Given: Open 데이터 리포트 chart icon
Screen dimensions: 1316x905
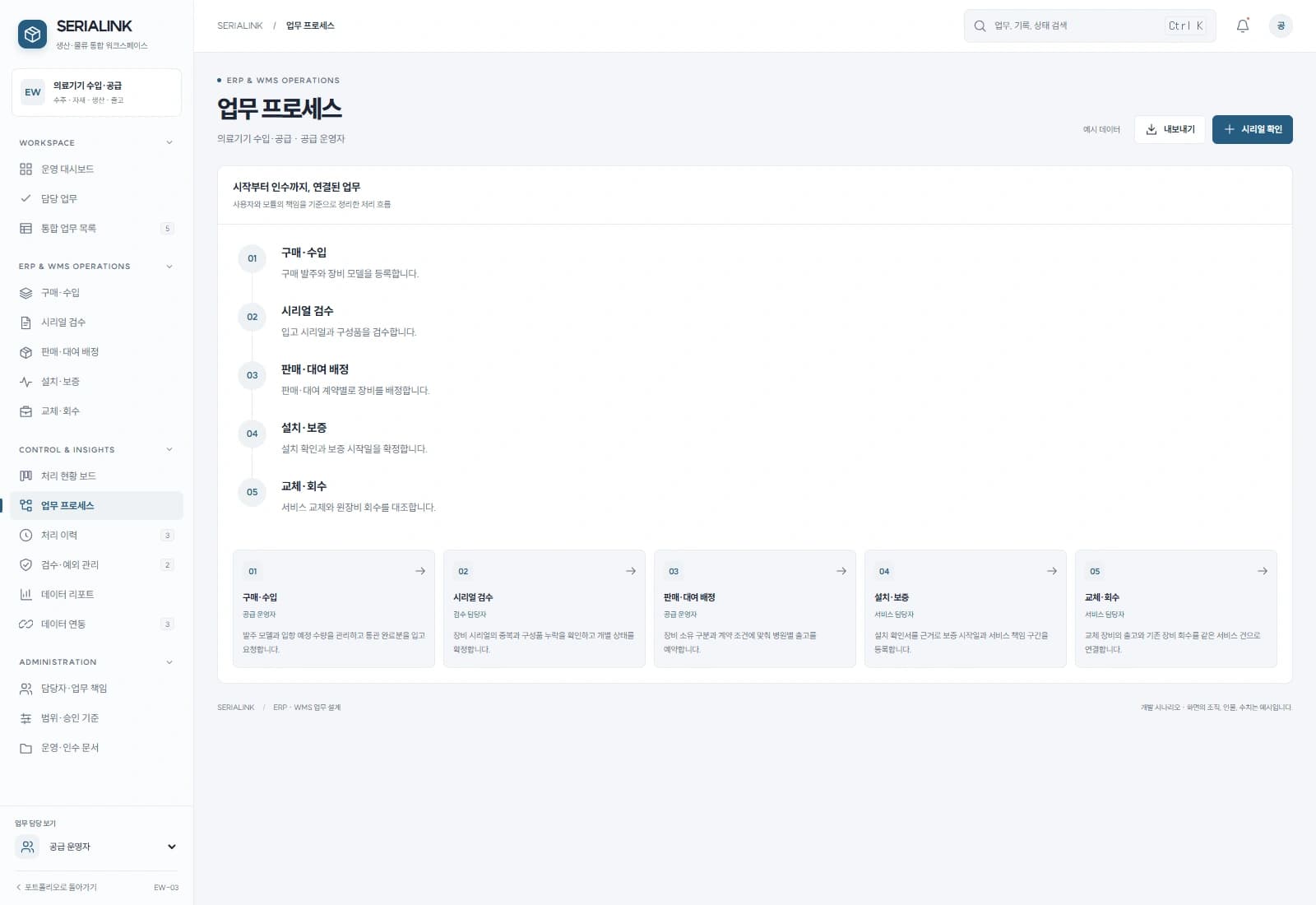Looking at the screenshot, I should pos(25,594).
